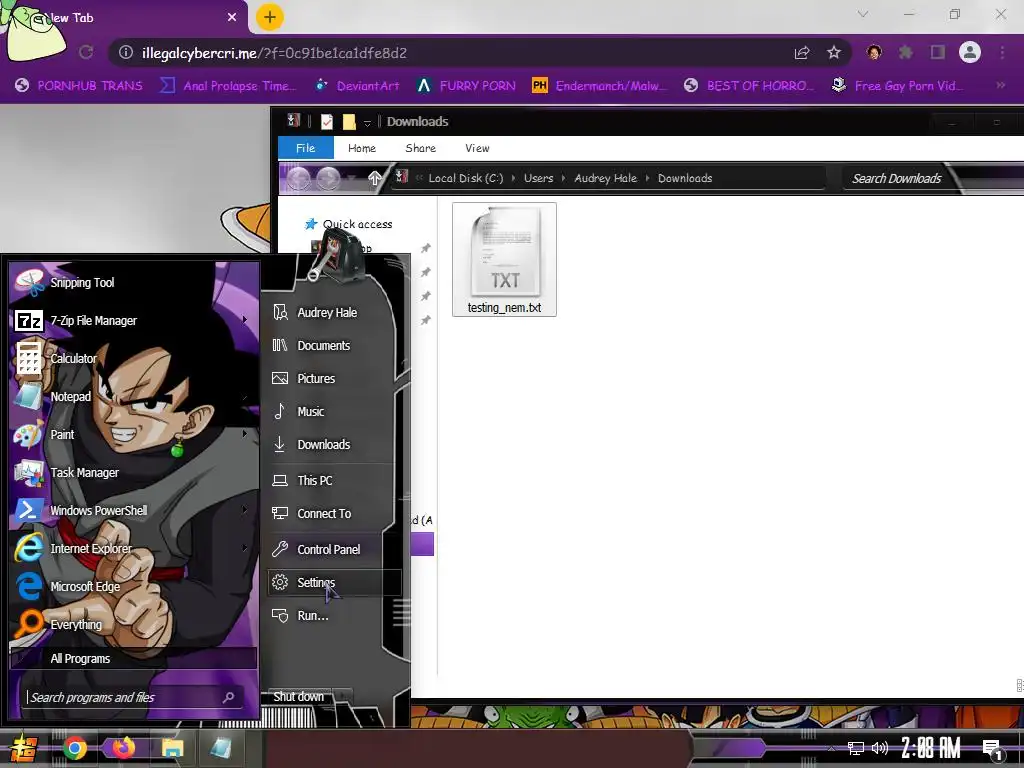Open All Programs list
The width and height of the screenshot is (1024, 768).
pos(133,658)
